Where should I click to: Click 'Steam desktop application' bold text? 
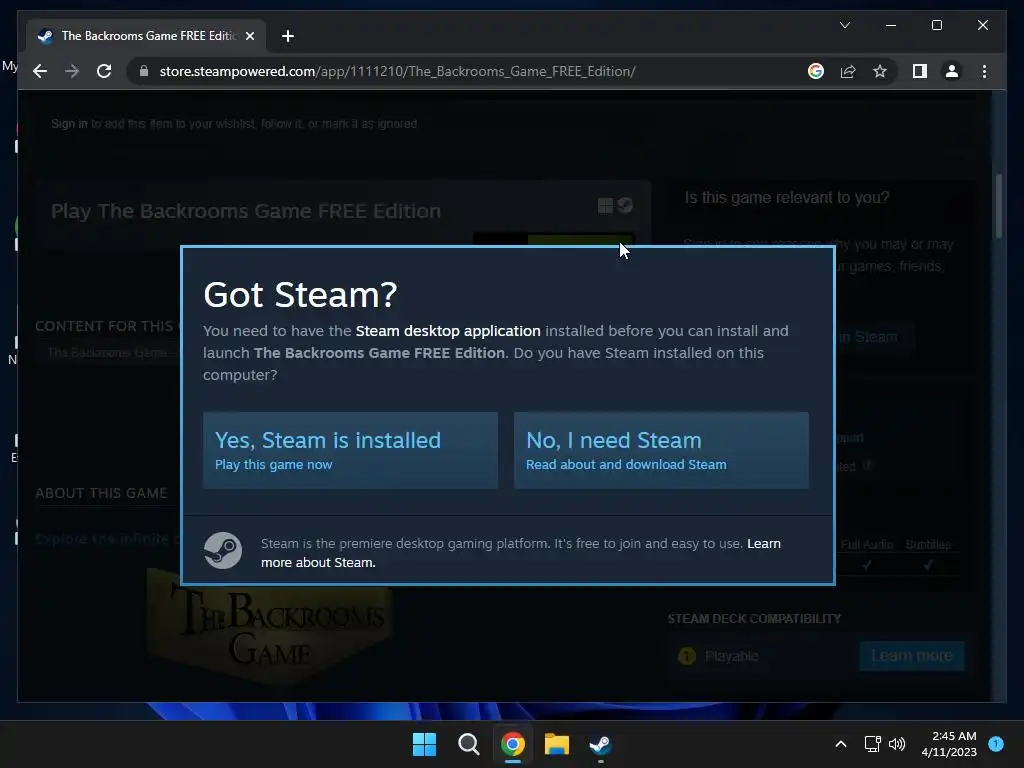(448, 331)
